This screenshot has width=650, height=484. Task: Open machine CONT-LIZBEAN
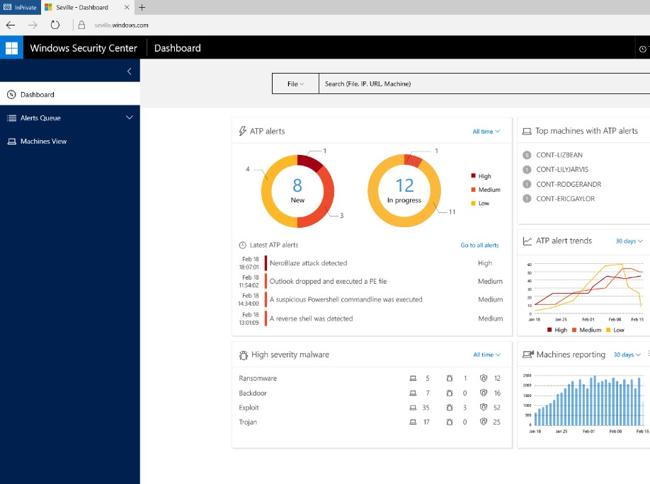(x=559, y=155)
